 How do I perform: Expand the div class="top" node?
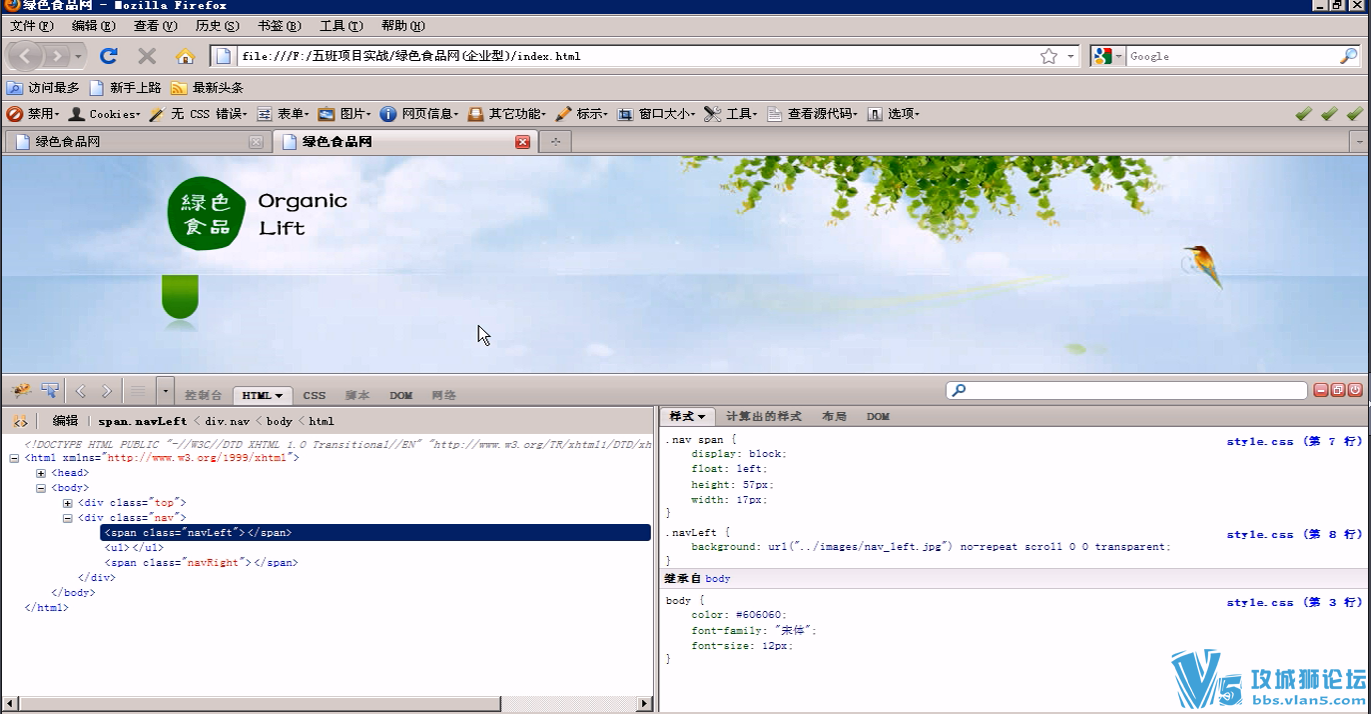[x=67, y=503]
